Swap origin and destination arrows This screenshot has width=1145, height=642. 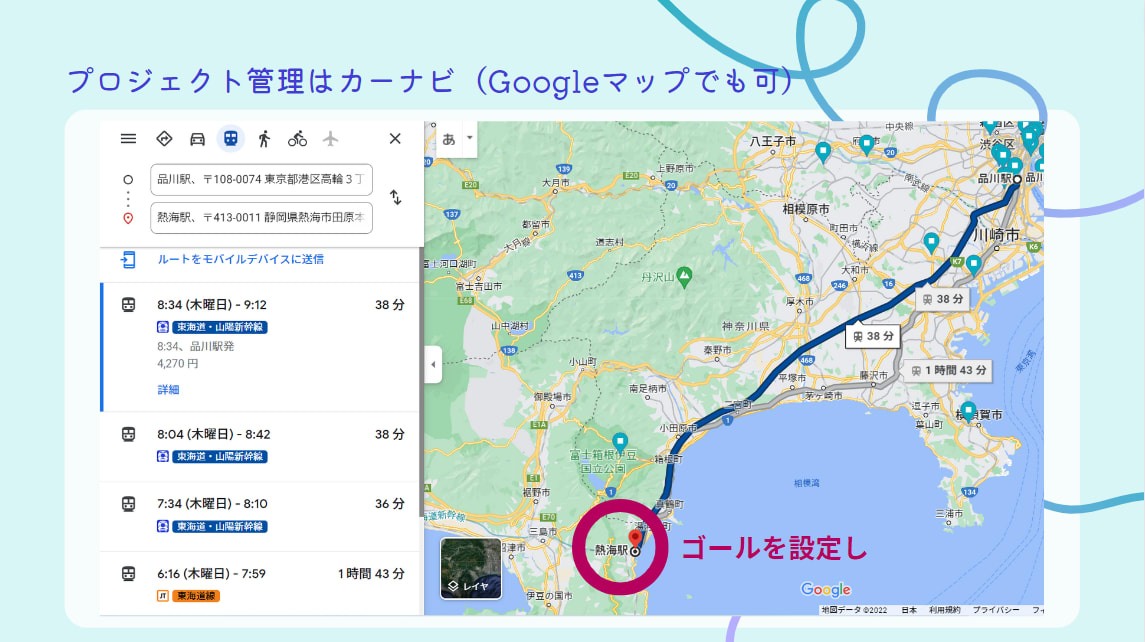[395, 197]
